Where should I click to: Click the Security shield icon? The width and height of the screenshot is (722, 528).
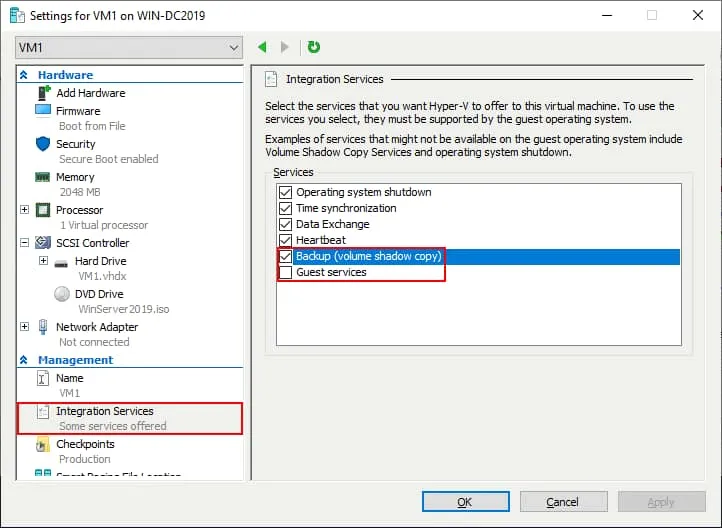click(43, 144)
